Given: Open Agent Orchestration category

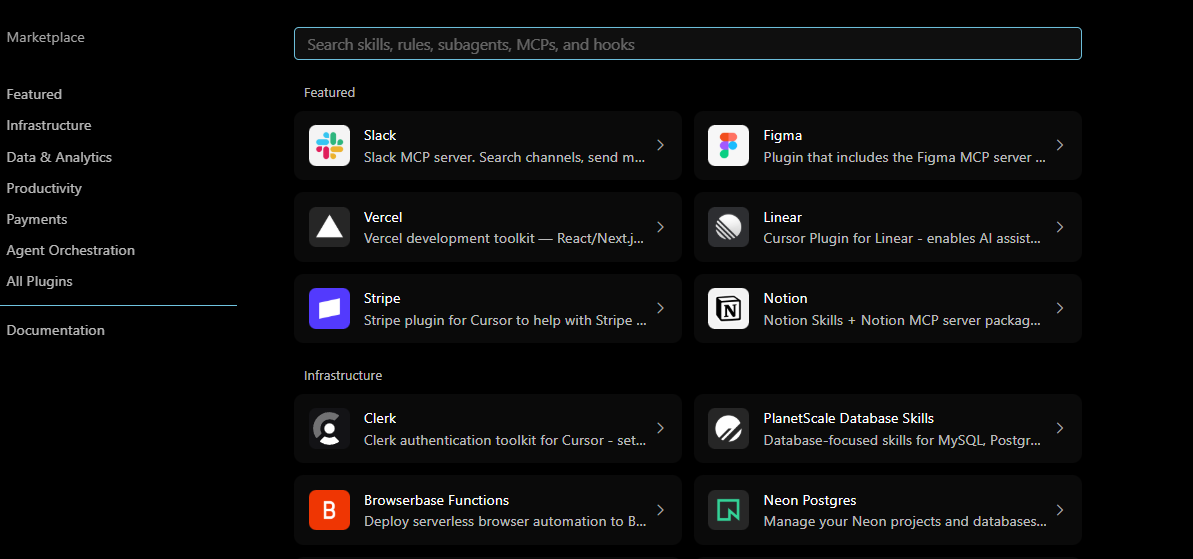Looking at the screenshot, I should (71, 250).
